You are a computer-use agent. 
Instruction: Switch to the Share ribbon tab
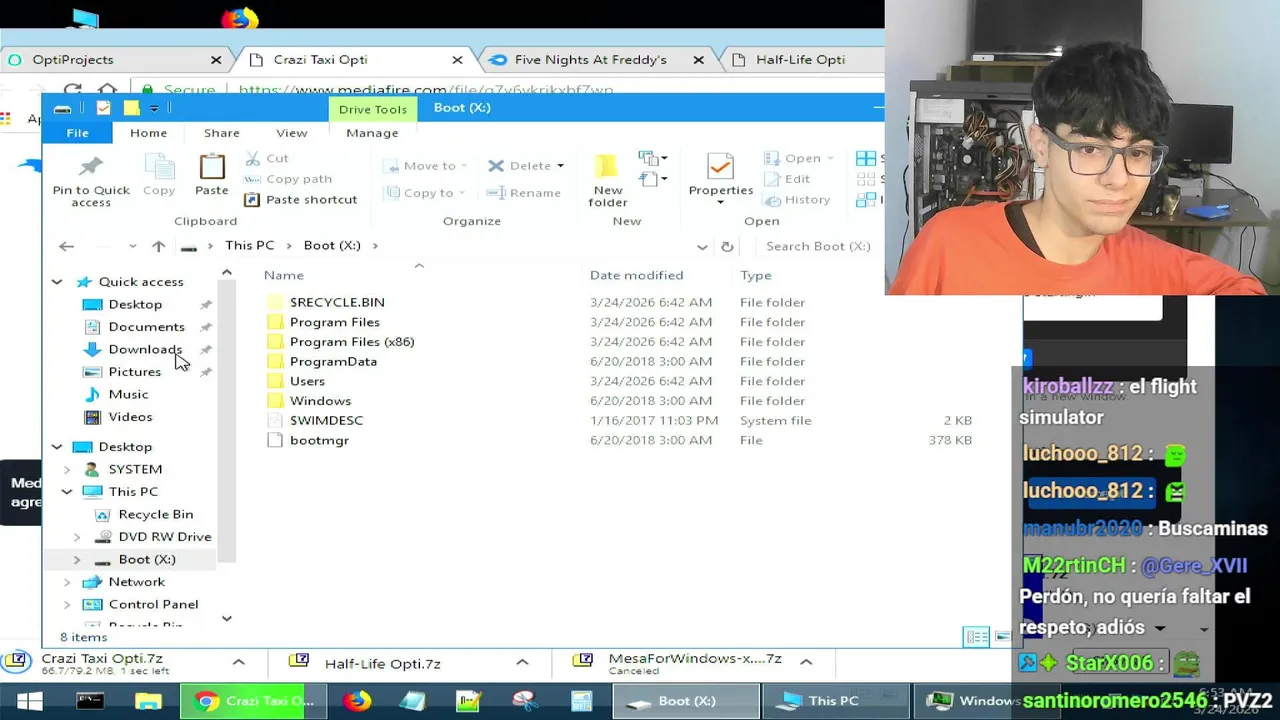tap(221, 133)
